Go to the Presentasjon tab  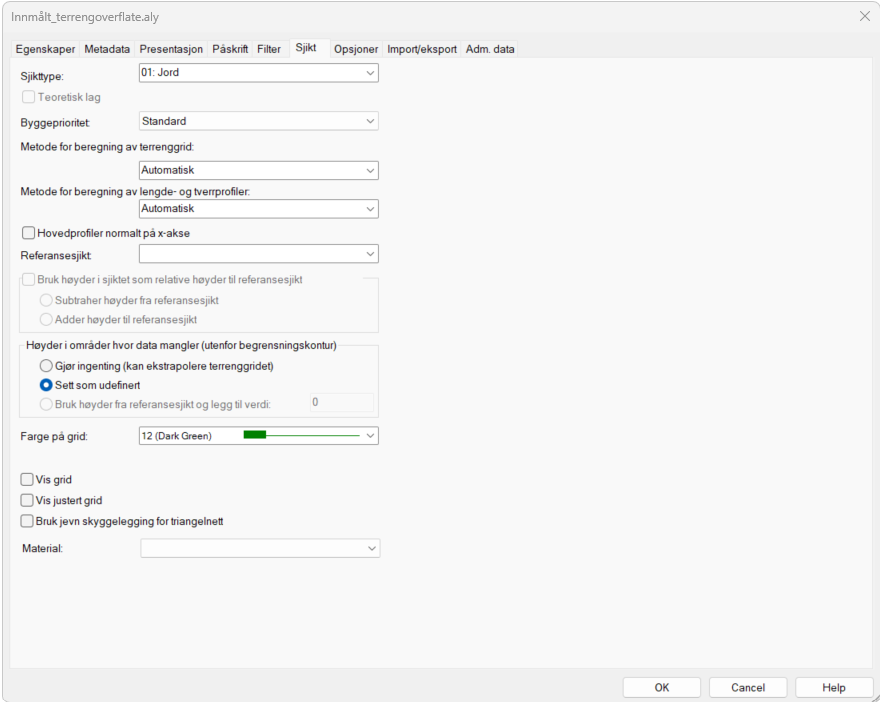tap(171, 49)
